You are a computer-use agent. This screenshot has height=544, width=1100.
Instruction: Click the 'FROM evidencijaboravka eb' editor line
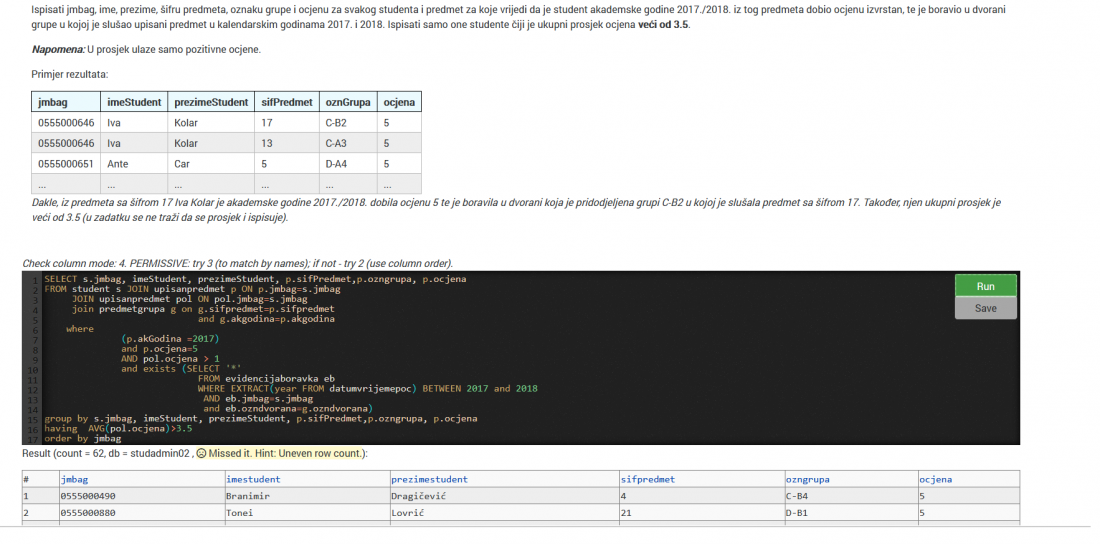pyautogui.click(x=266, y=378)
